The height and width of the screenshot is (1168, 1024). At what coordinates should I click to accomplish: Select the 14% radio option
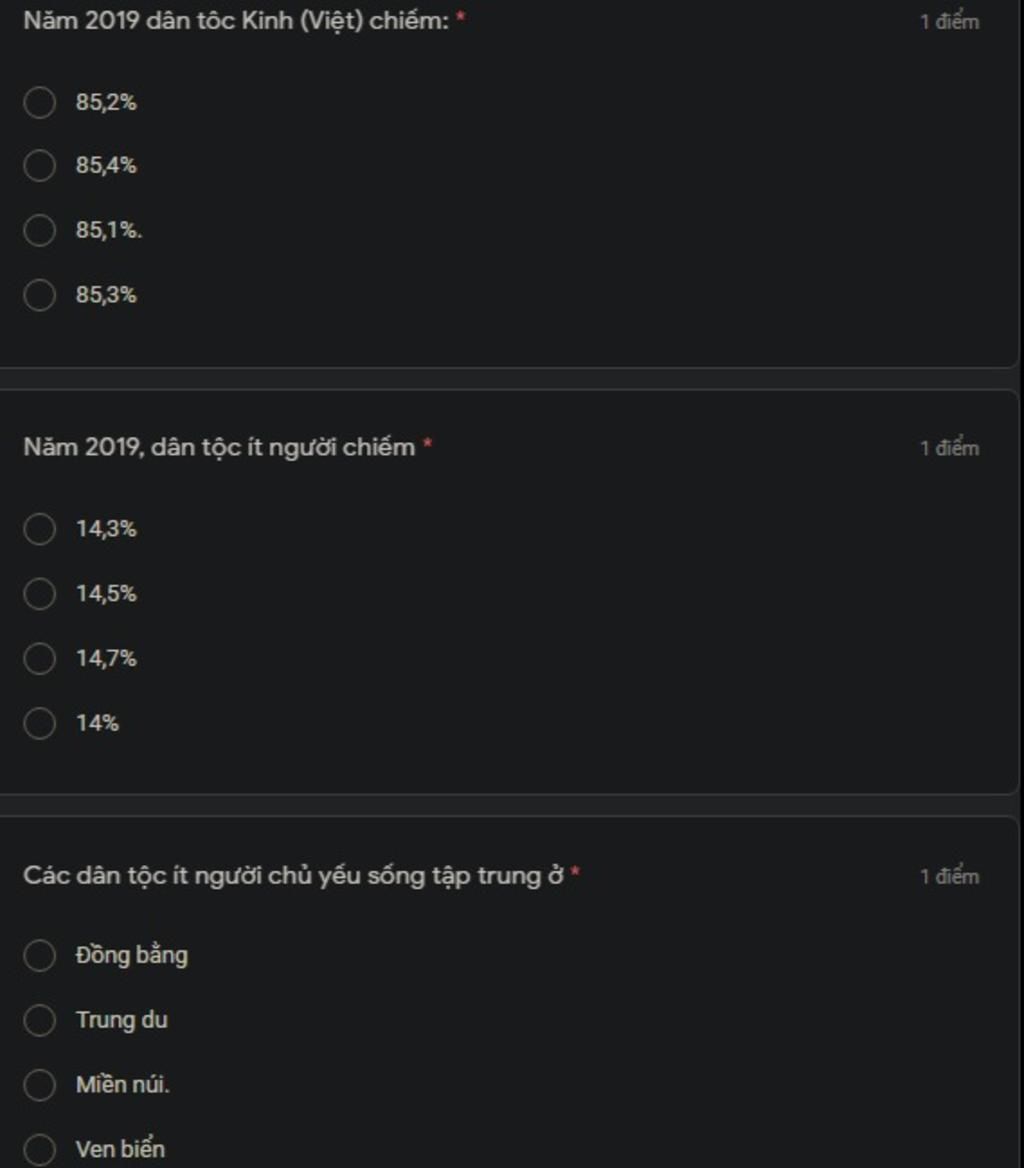[39, 723]
